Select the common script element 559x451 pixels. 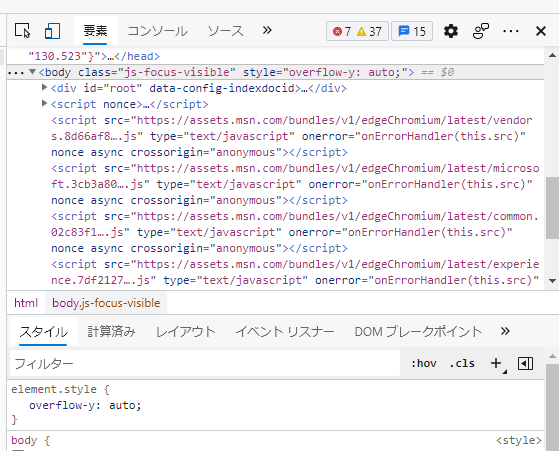tap(295, 232)
